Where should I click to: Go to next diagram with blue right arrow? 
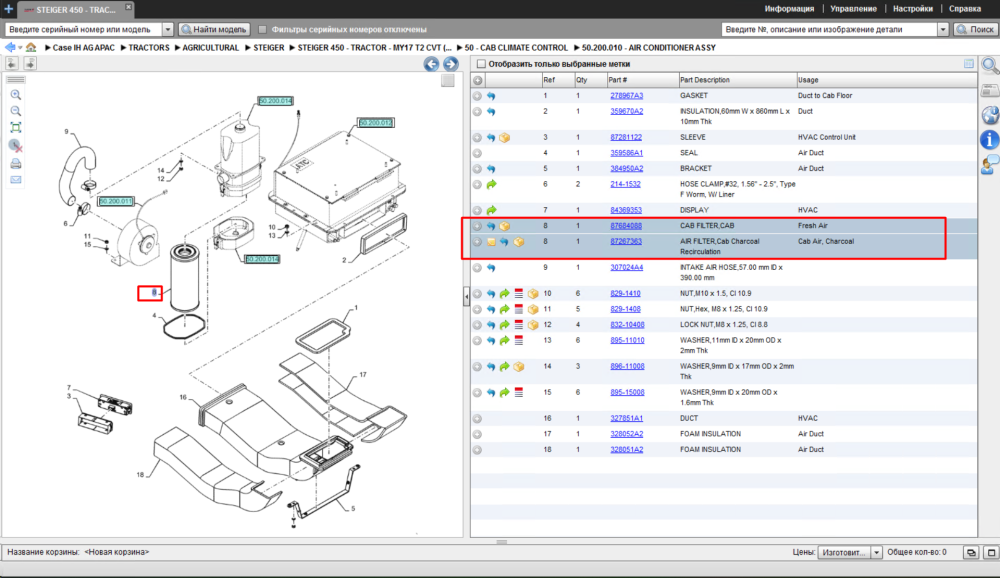tap(451, 64)
